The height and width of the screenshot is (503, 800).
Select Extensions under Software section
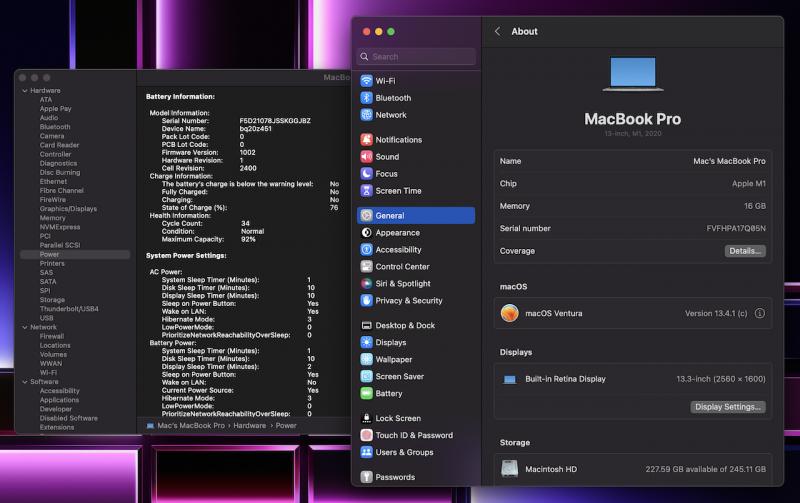(57, 427)
